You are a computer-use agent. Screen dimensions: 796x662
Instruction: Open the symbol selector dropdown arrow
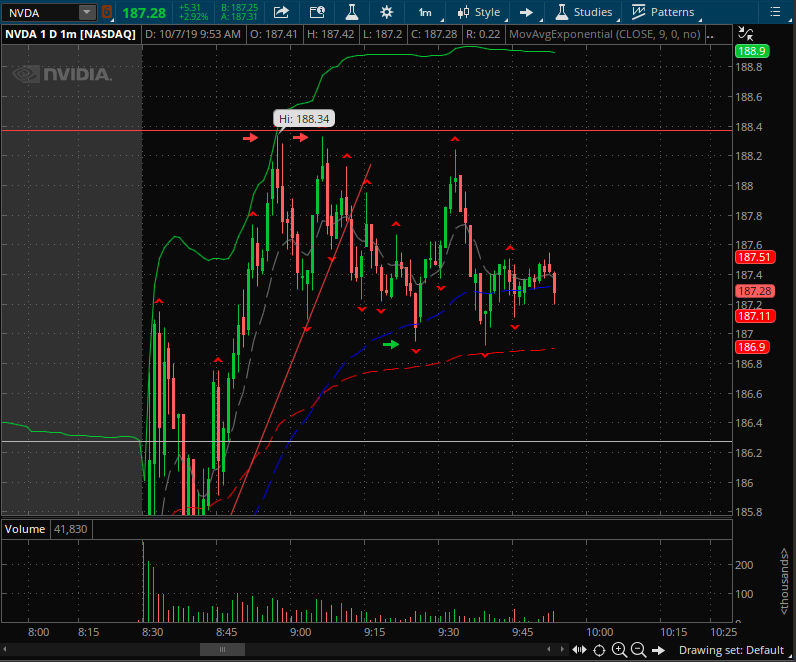(87, 13)
